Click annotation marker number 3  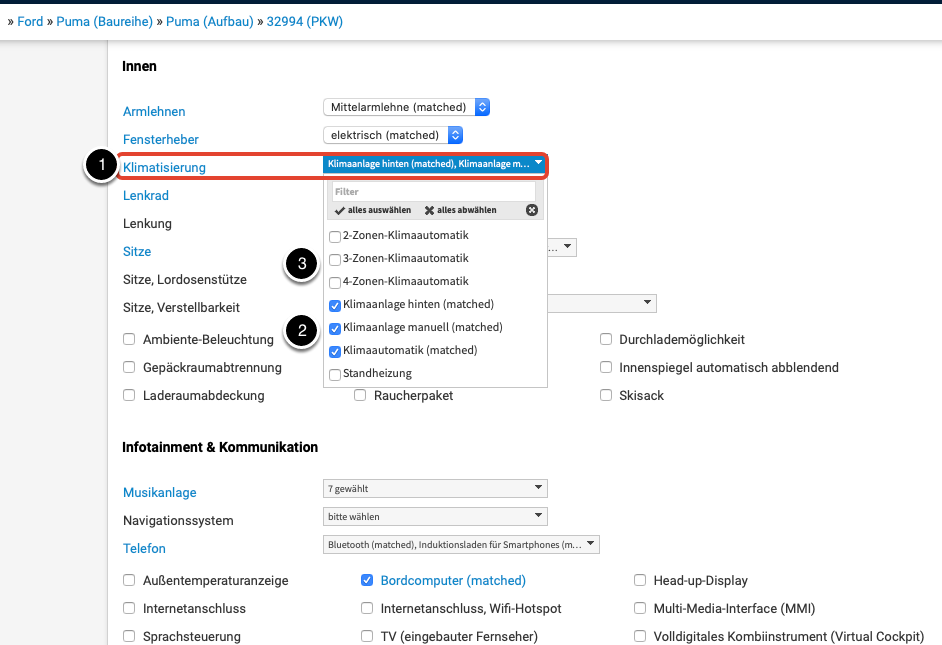[302, 264]
